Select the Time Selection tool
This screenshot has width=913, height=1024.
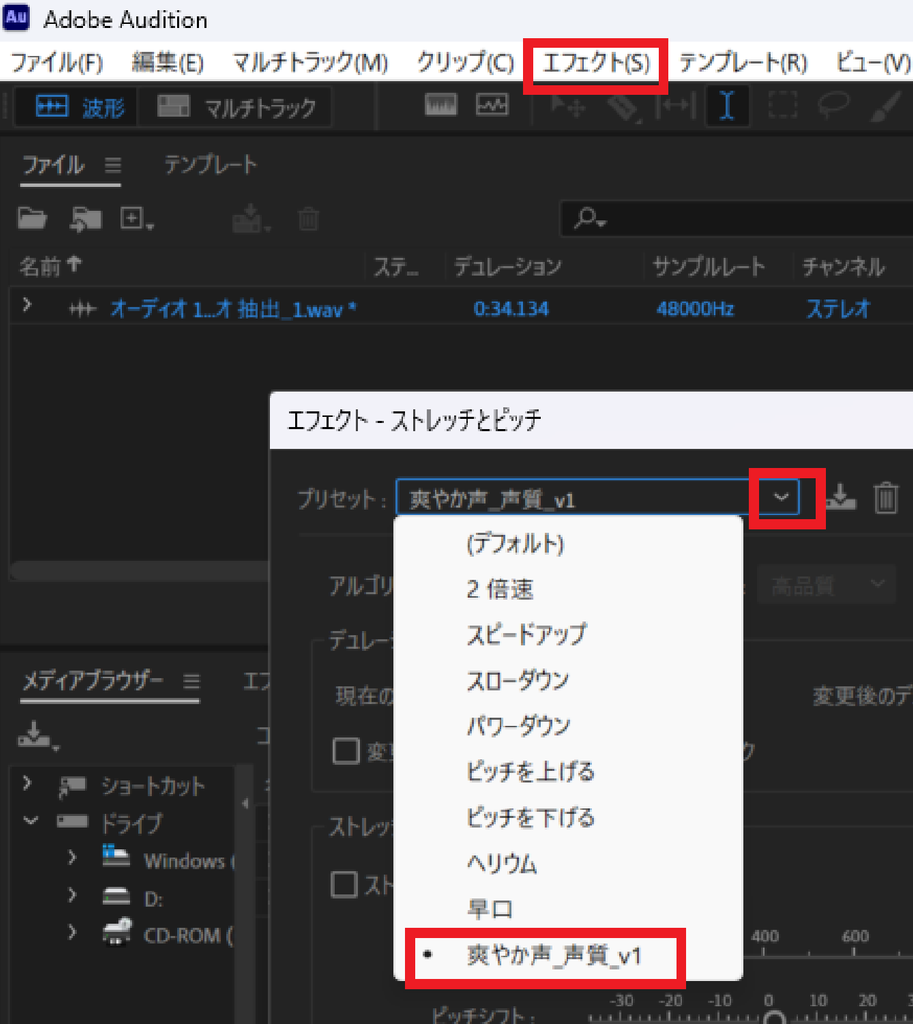(727, 106)
